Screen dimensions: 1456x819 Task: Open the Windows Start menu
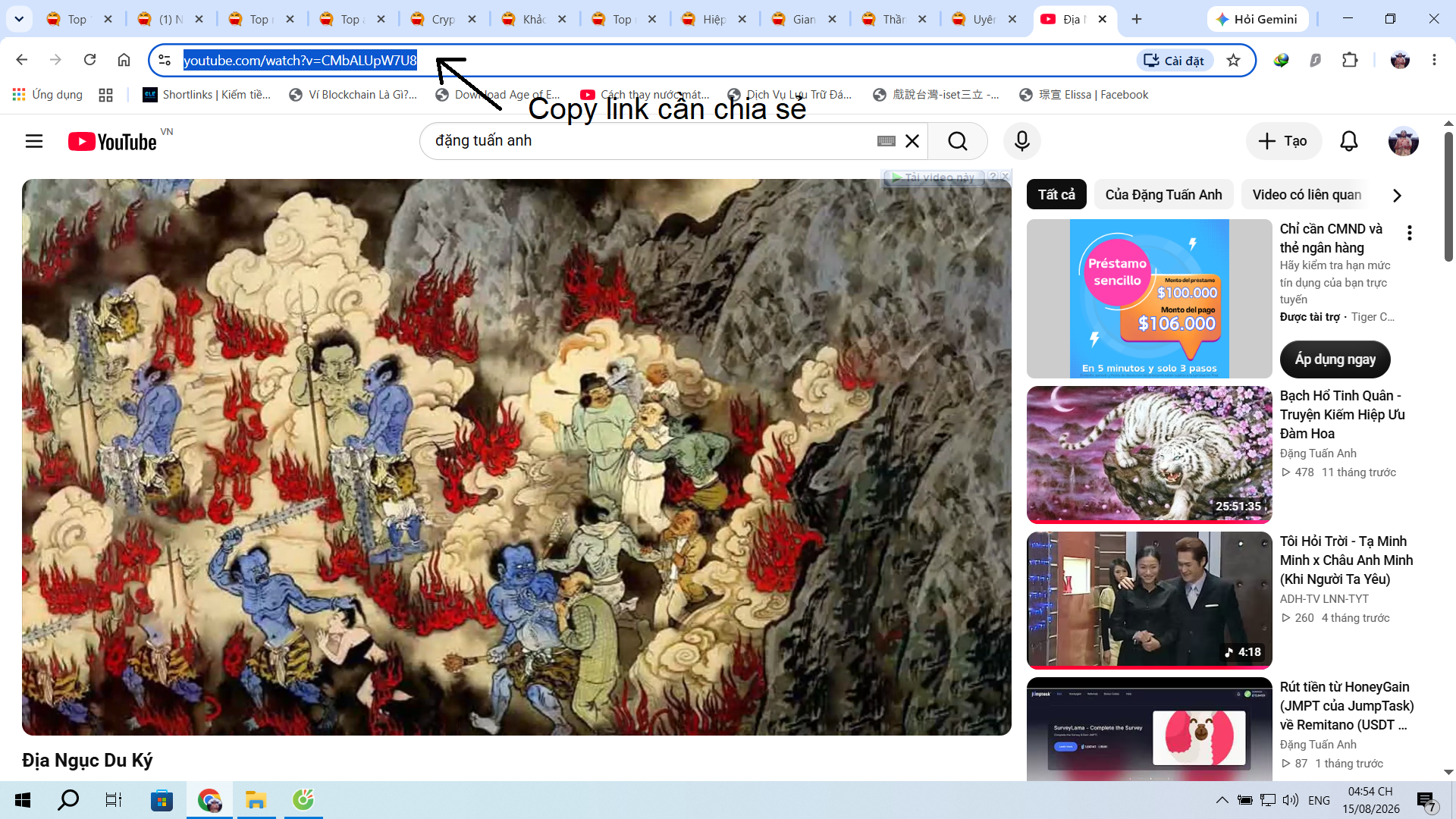pyautogui.click(x=23, y=800)
